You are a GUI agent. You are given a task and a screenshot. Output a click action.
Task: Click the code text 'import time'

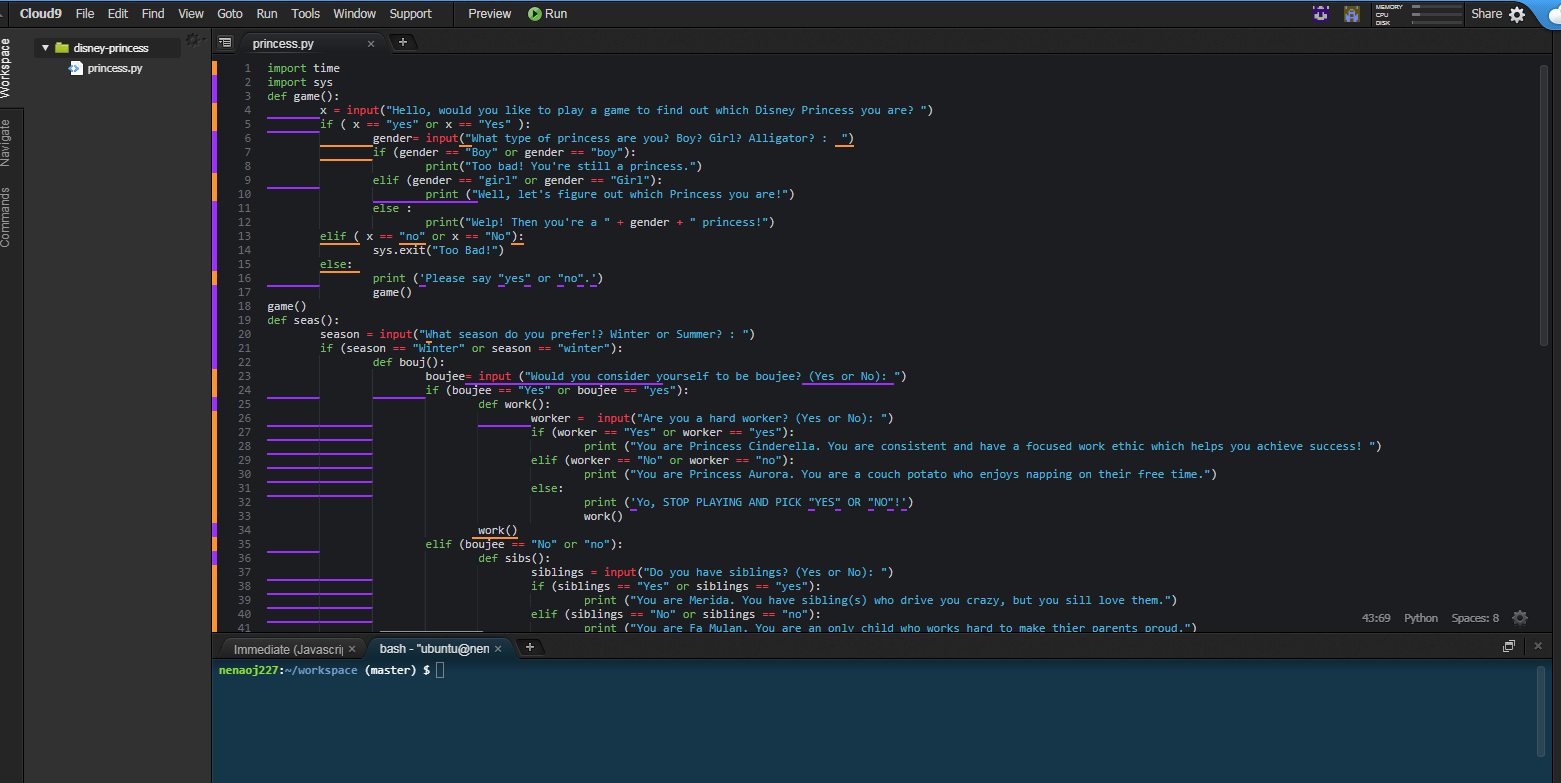303,68
